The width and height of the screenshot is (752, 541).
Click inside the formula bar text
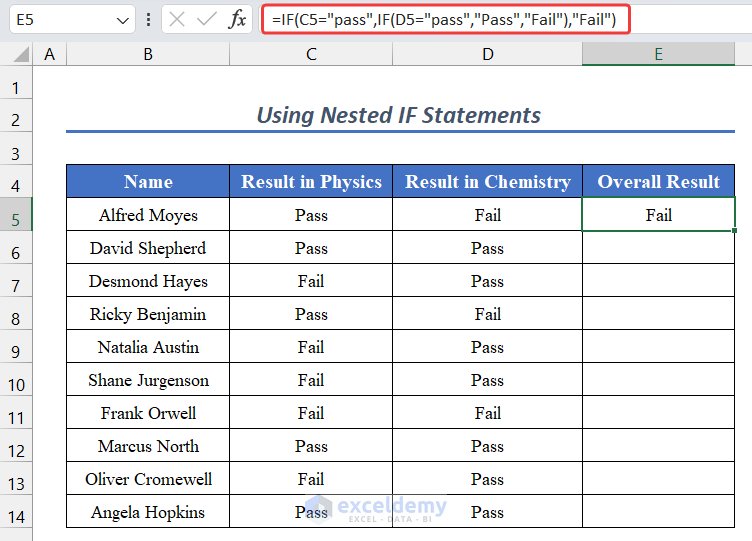pyautogui.click(x=444, y=20)
